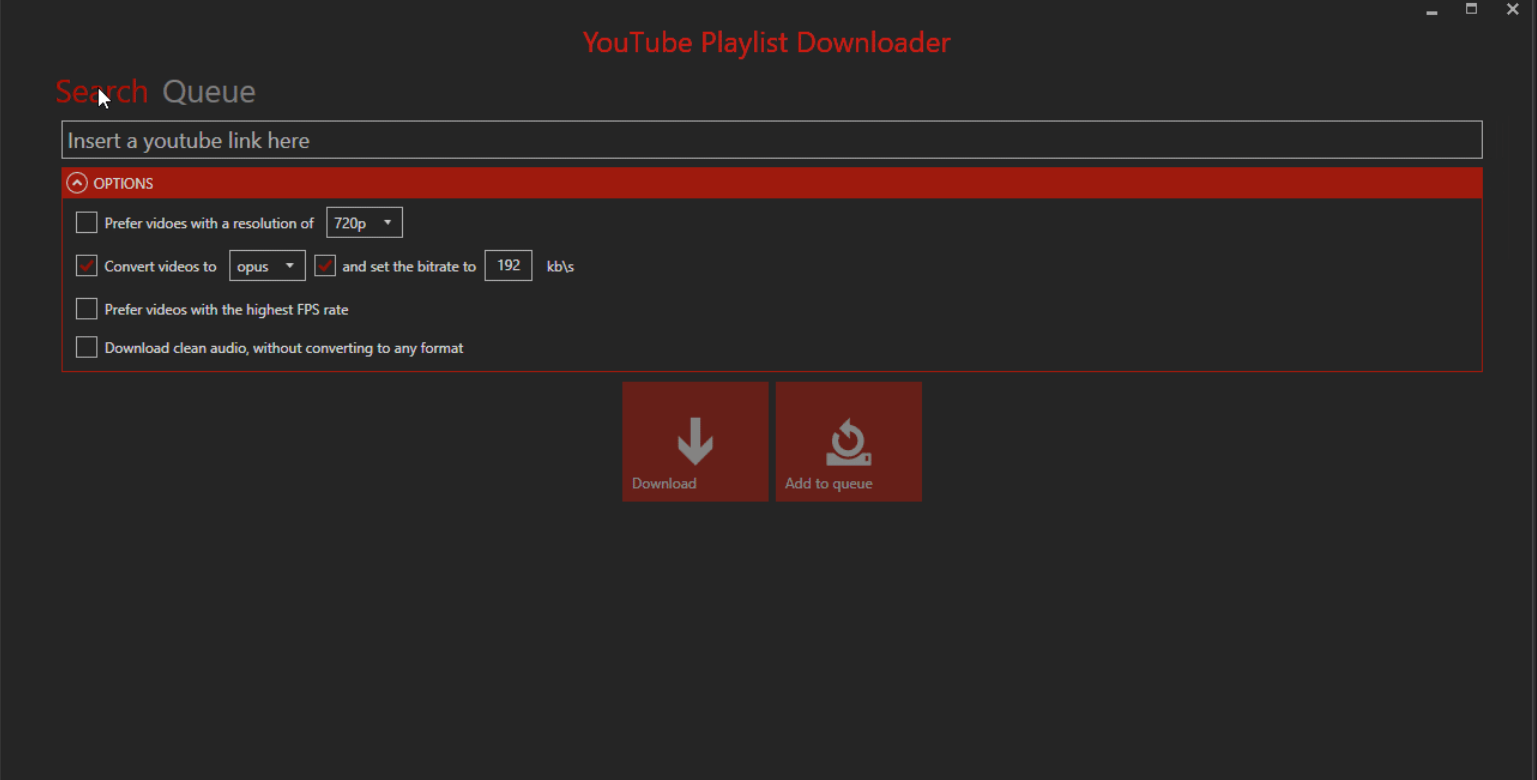This screenshot has height=780, width=1537.
Task: Open the Queue tab
Action: [209, 92]
